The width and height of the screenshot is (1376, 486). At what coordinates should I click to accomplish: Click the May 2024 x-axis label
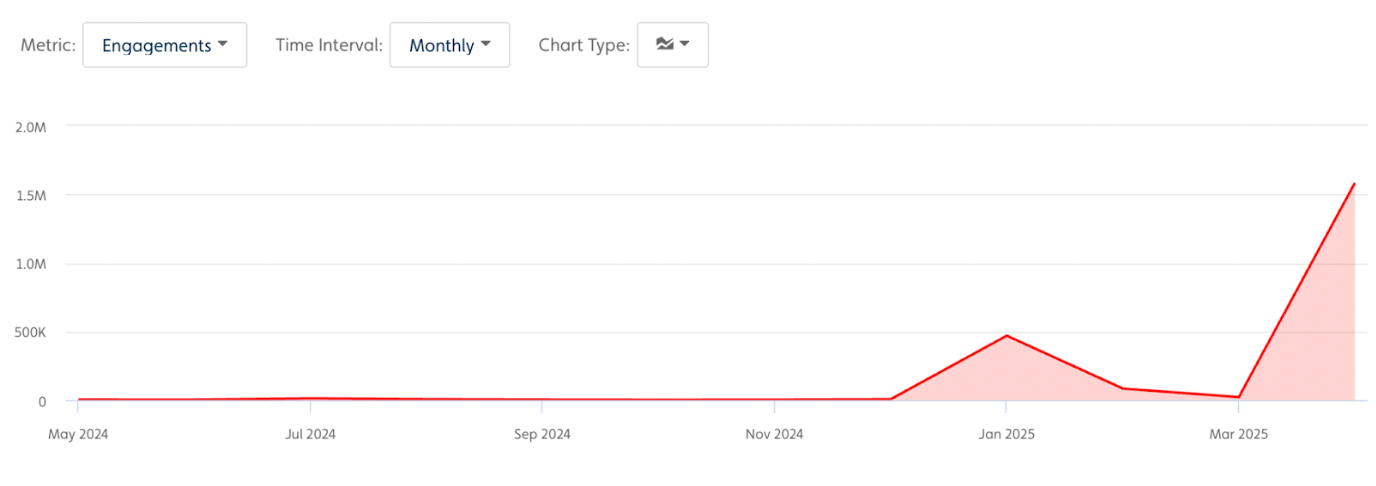pos(78,434)
